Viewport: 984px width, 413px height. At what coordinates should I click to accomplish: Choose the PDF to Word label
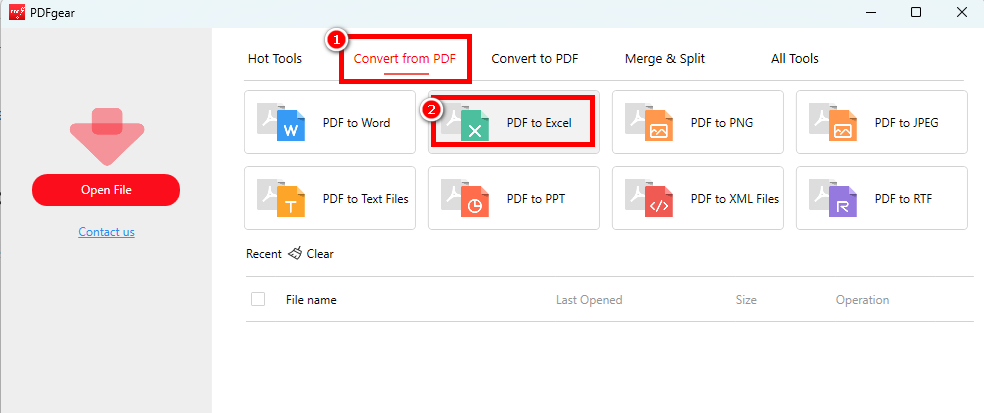(356, 123)
